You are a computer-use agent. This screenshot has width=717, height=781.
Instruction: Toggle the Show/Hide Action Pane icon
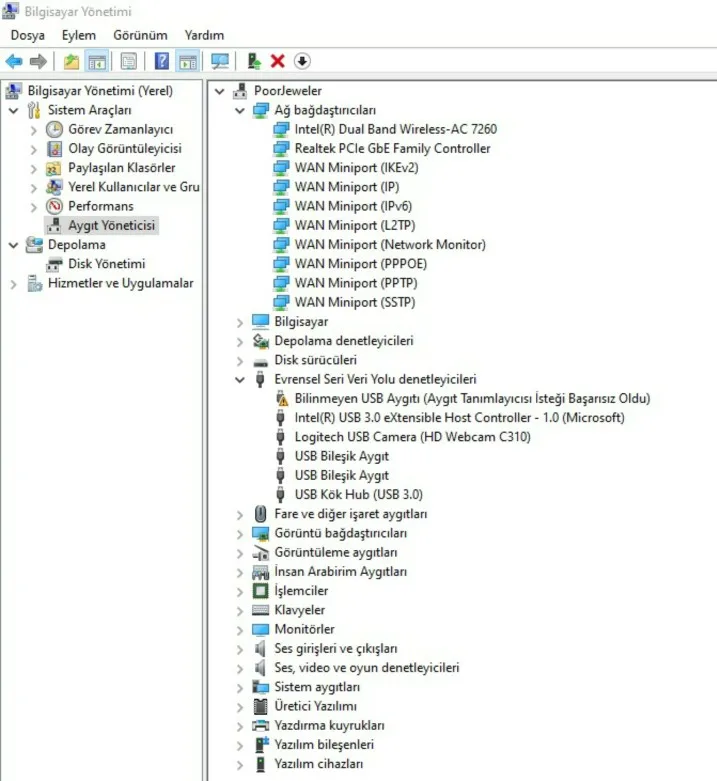point(188,62)
